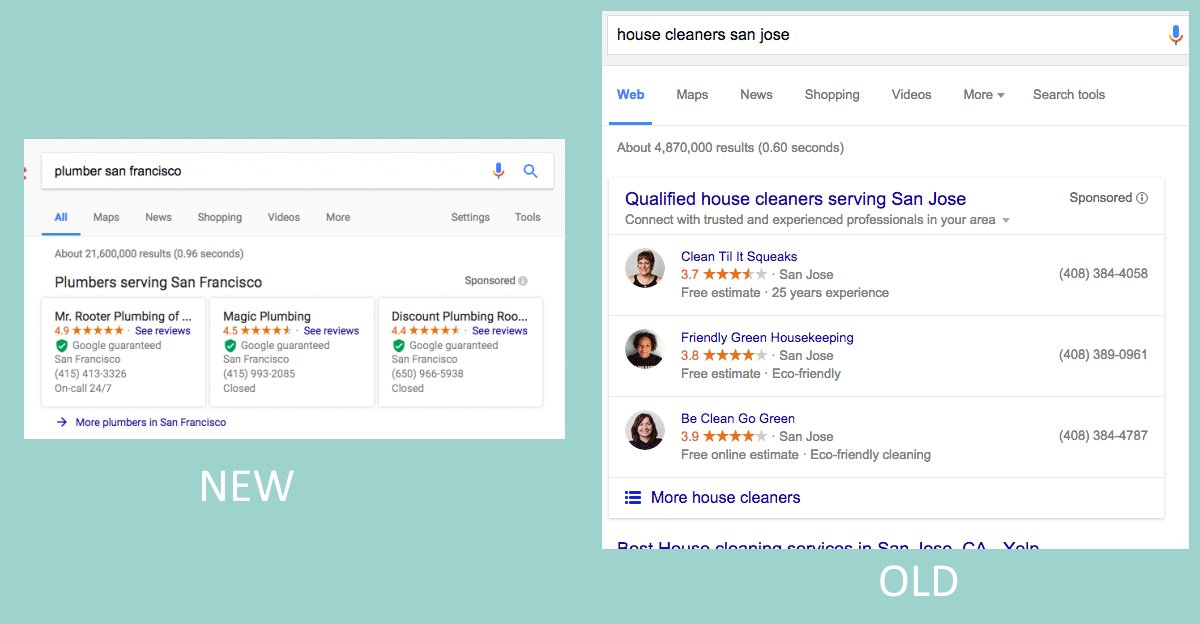The width and height of the screenshot is (1200, 624).
Task: Open Friendly Green Housekeeping profile photo
Action: point(645,349)
